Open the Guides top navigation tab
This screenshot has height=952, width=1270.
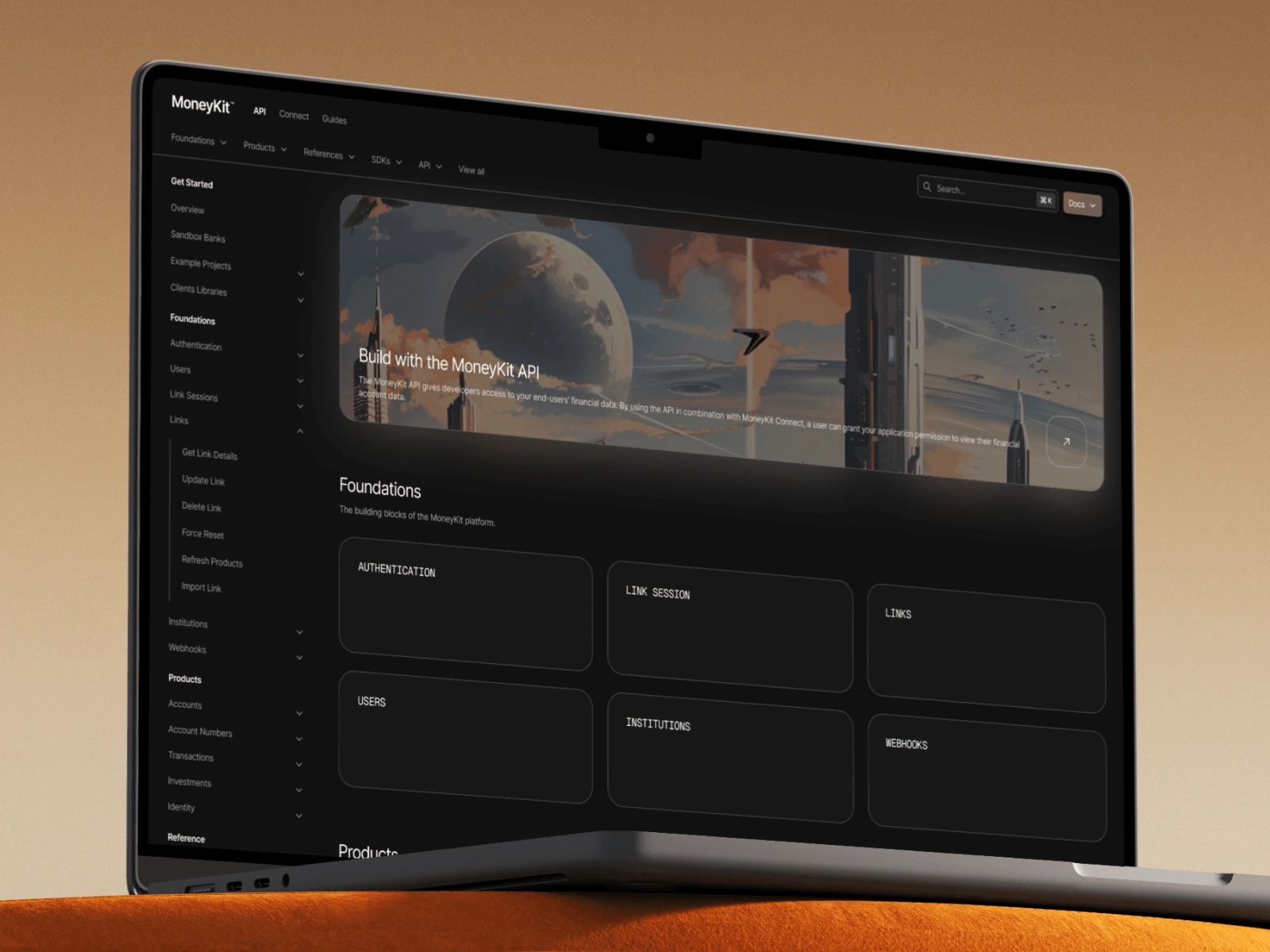(334, 119)
